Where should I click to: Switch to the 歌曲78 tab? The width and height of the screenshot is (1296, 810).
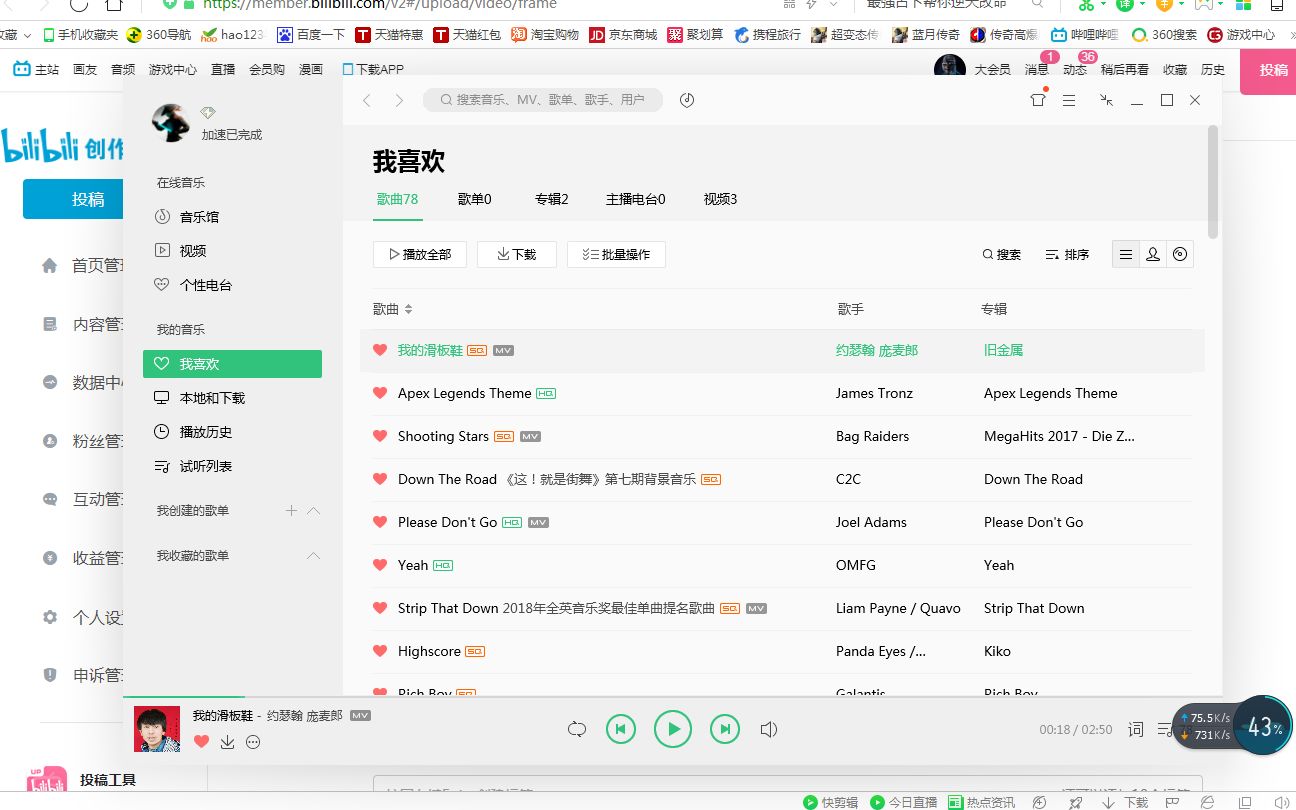[397, 199]
